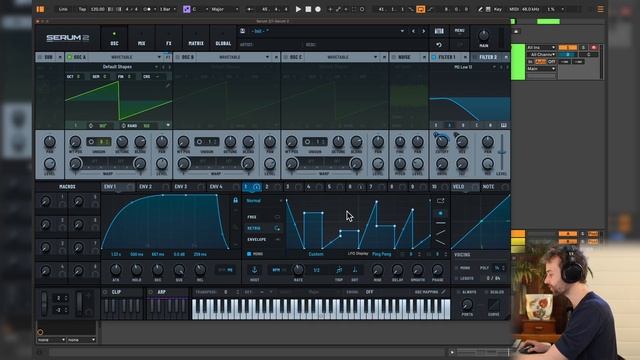Click the MAIN volume knob
The width and height of the screenshot is (640, 360).
(x=483, y=36)
